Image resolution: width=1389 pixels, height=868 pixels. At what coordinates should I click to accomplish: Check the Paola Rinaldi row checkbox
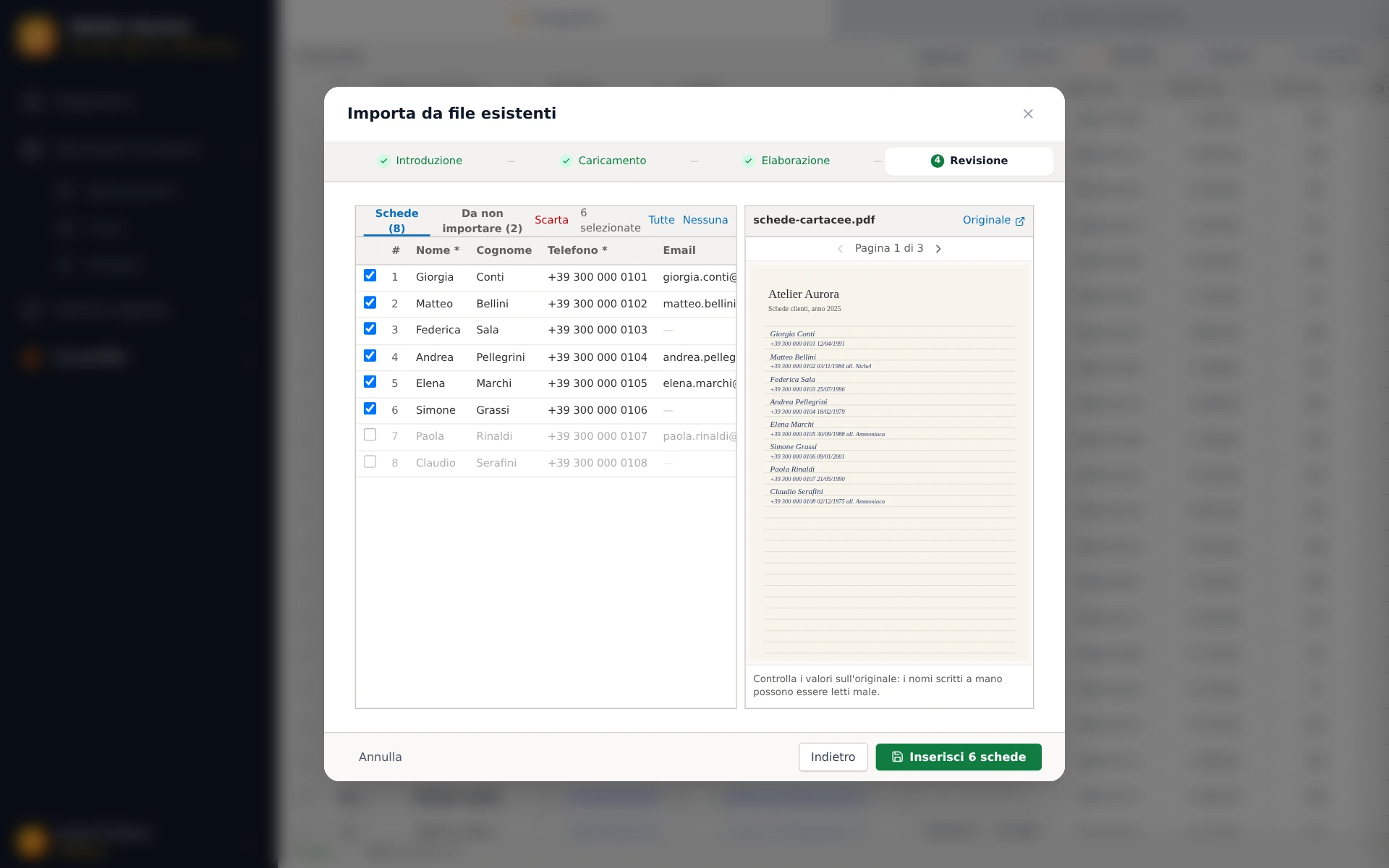point(370,435)
